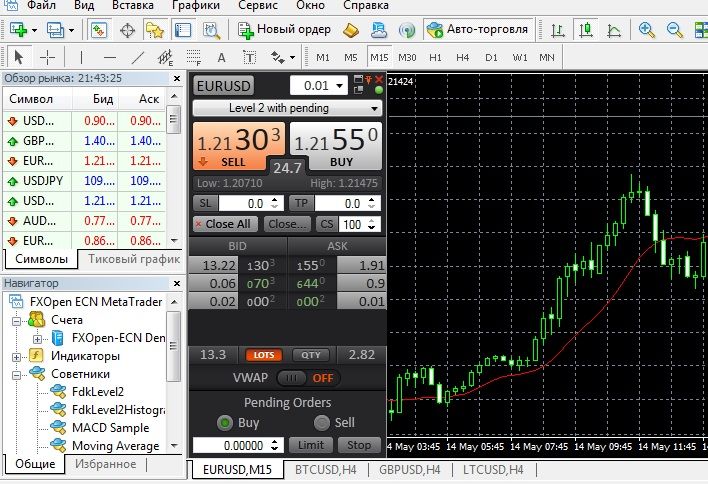The height and width of the screenshot is (484, 708).
Task: Open the MACD Sample expert advisor
Action: 110,428
